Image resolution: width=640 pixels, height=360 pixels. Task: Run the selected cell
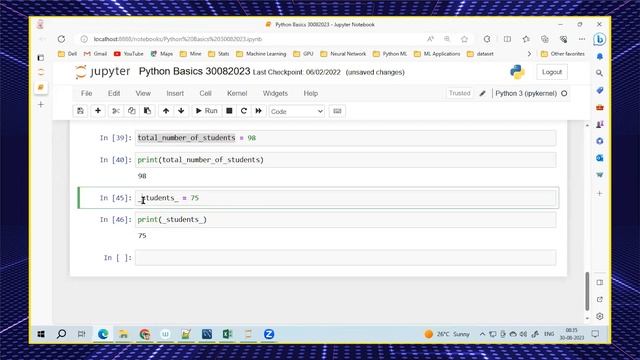[207, 111]
